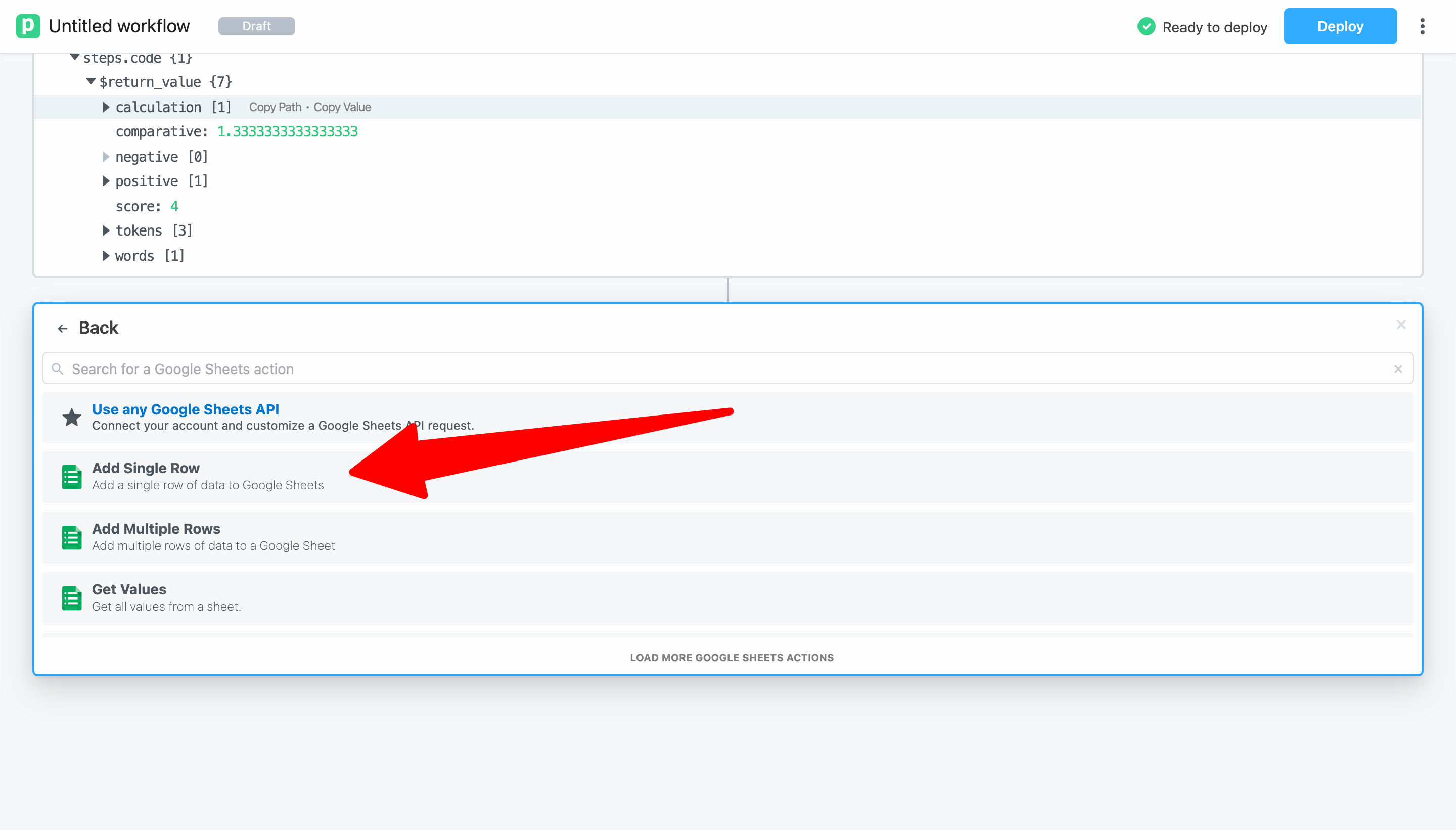This screenshot has height=830, width=1456.
Task: Click the green Ready to deploy checkmark
Action: [1146, 27]
